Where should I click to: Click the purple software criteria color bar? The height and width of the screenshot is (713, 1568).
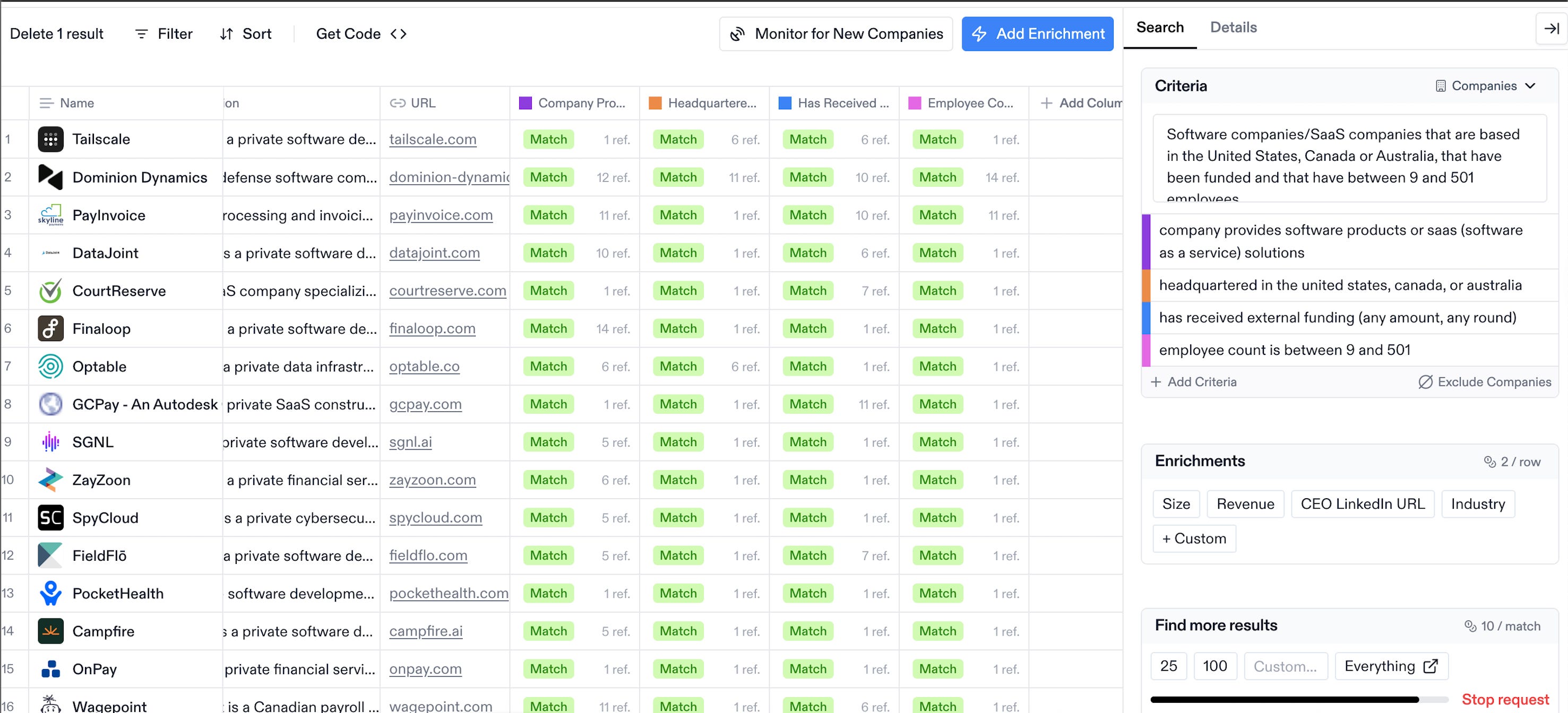(x=1145, y=241)
